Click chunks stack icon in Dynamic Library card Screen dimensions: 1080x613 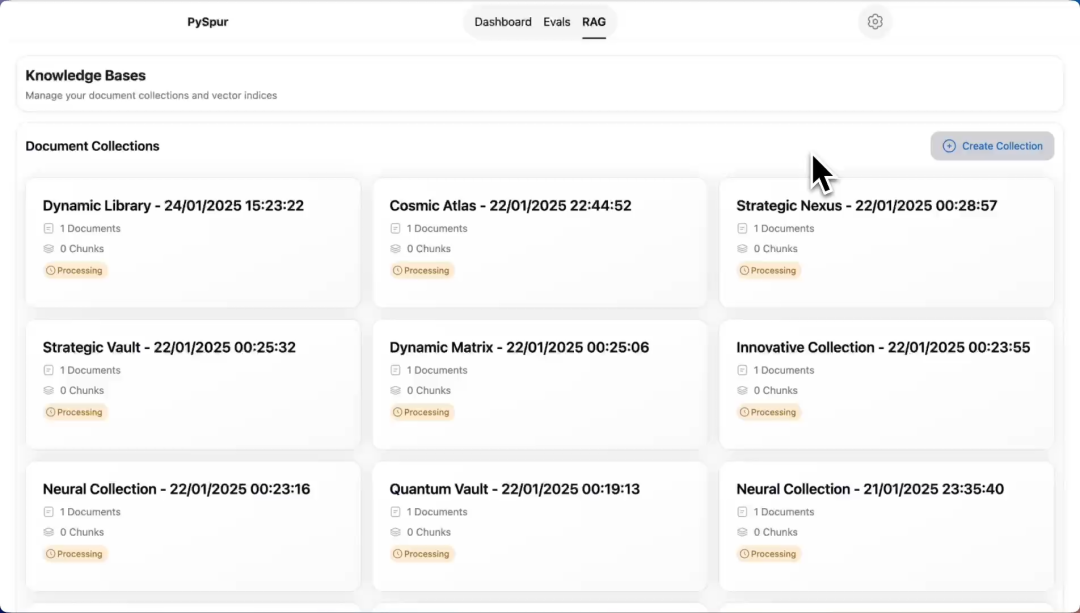pyautogui.click(x=48, y=249)
